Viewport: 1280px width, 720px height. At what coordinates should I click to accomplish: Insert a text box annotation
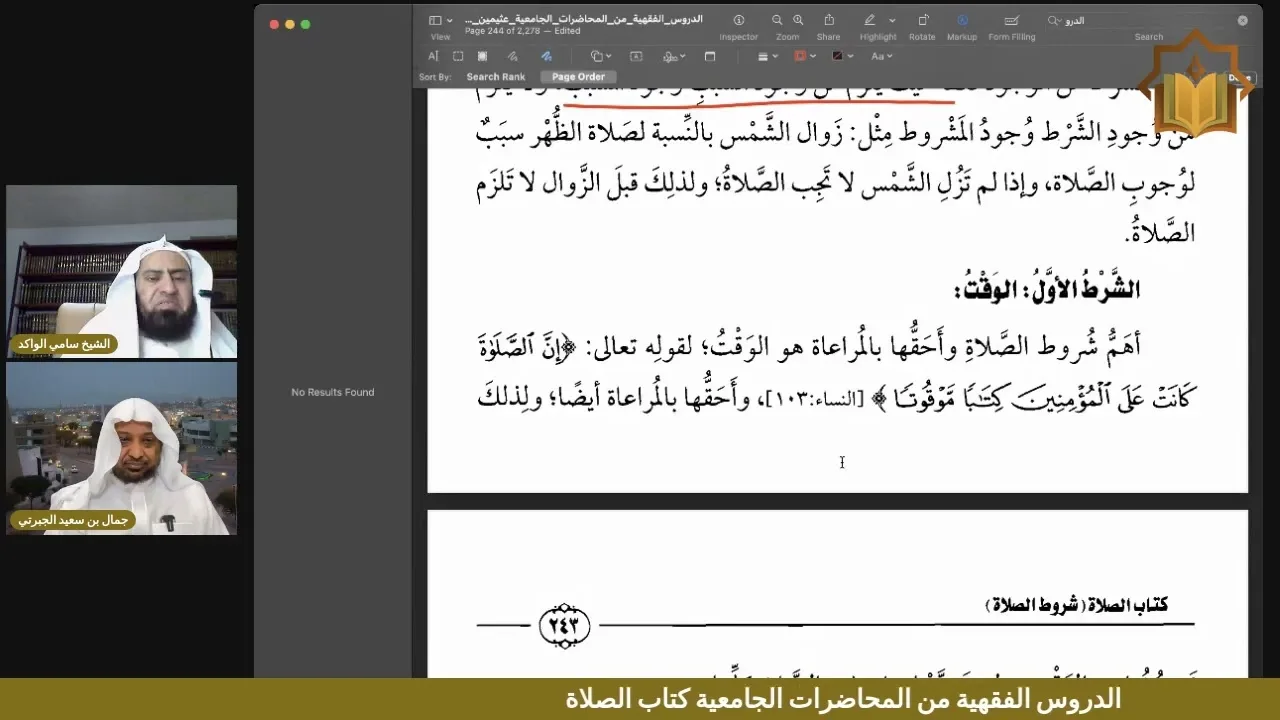click(636, 56)
